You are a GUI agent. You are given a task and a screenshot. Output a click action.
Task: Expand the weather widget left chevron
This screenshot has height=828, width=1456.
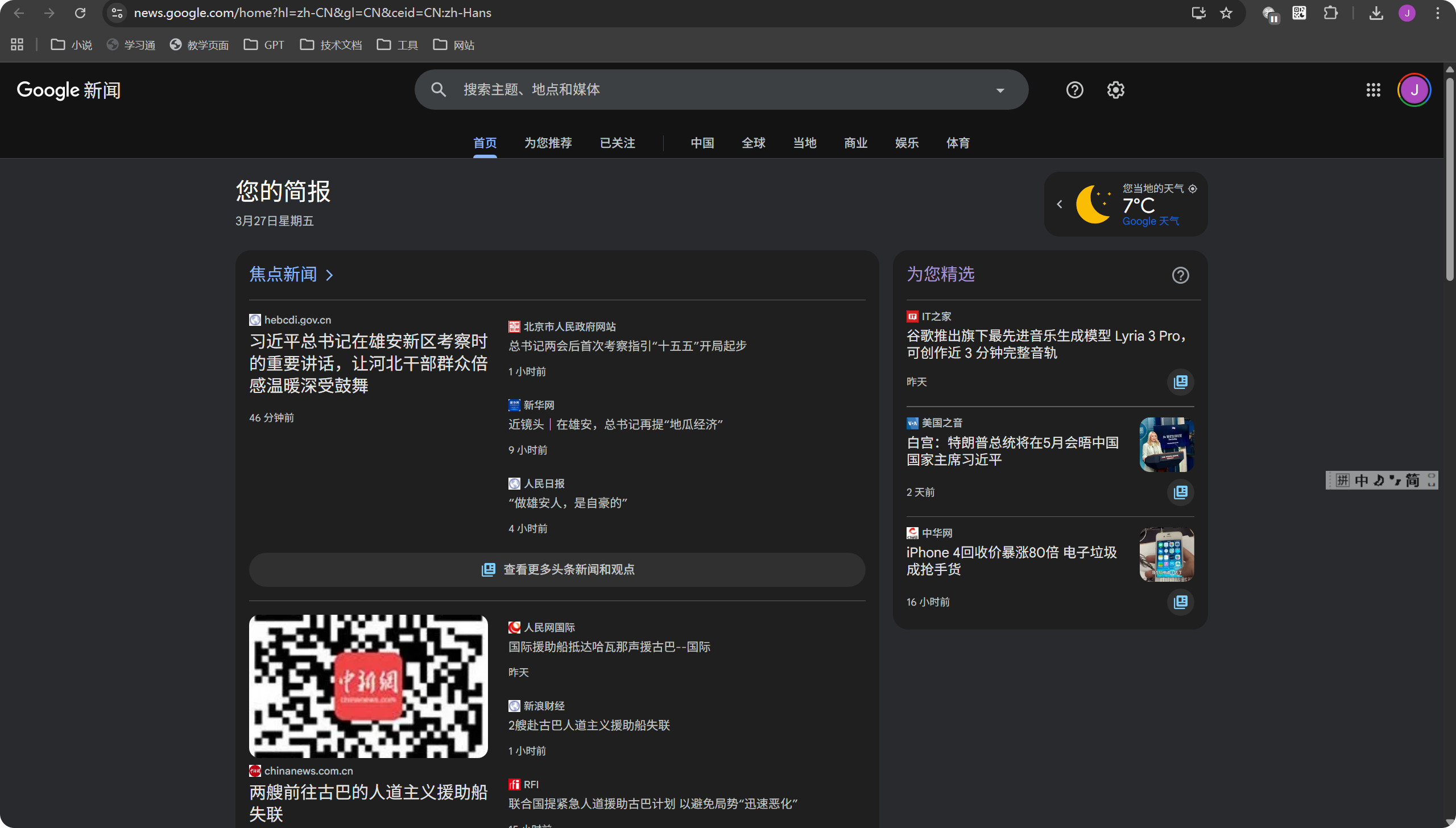click(x=1059, y=204)
